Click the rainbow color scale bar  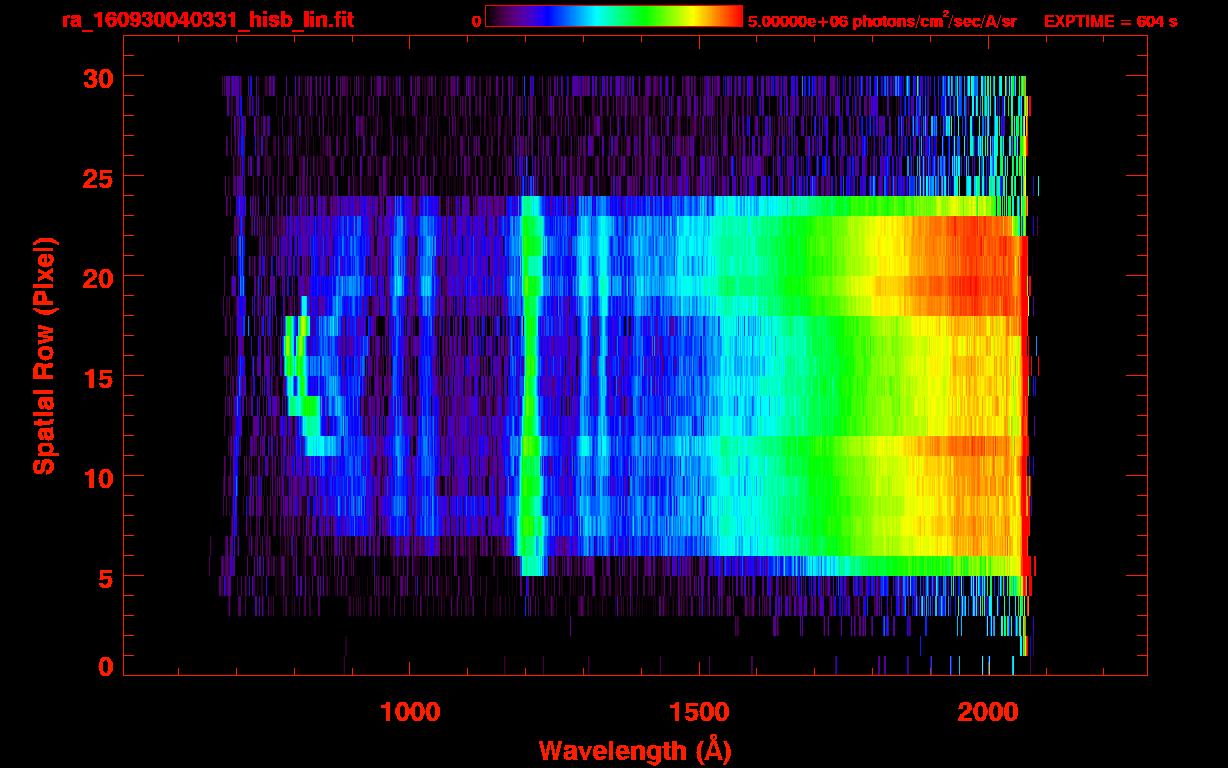point(614,17)
